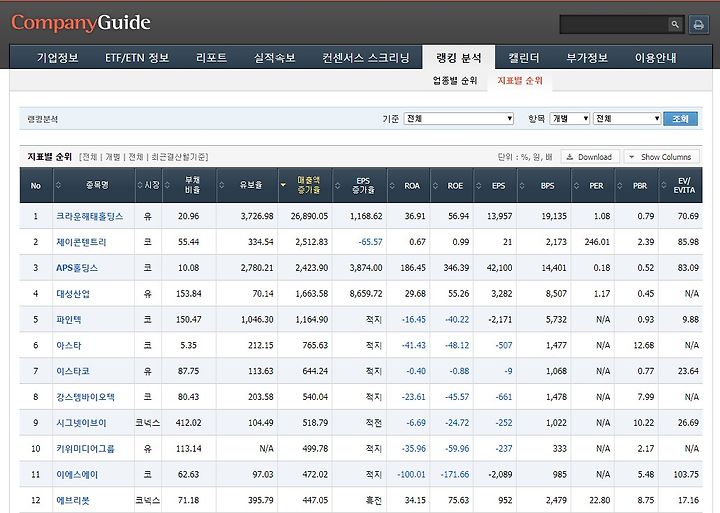Screen dimensions: 720x513
Task: Sort by 종목명 column arrows
Action: tap(58, 186)
